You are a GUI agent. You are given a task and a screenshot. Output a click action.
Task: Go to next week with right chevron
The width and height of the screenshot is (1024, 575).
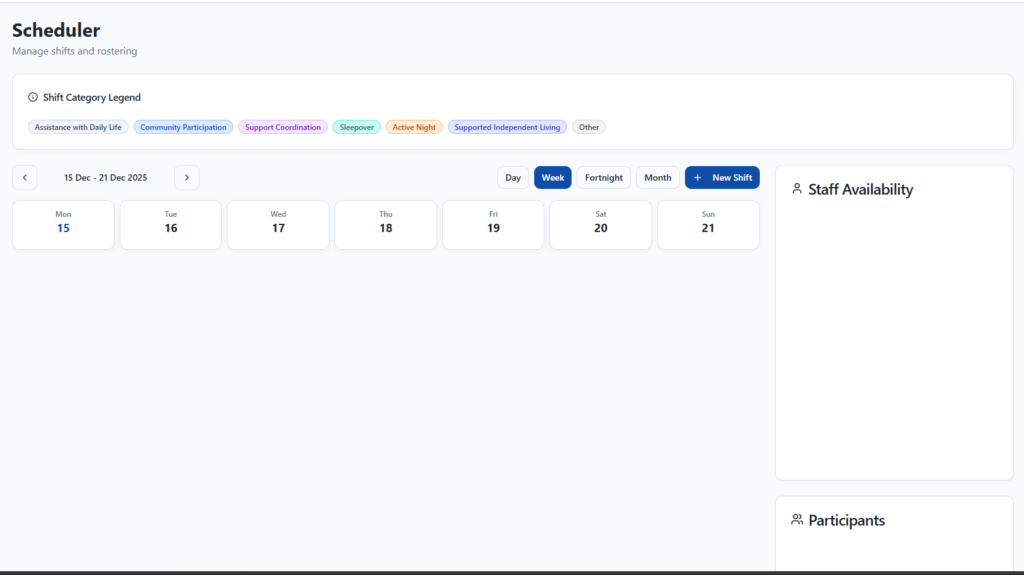click(x=186, y=178)
